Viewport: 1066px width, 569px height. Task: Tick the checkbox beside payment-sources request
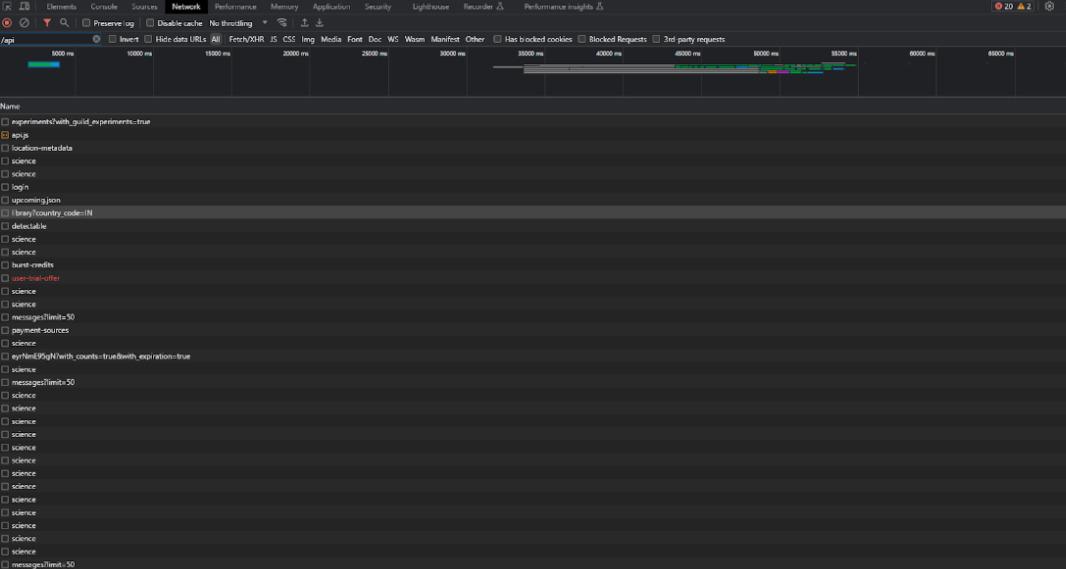[5, 330]
